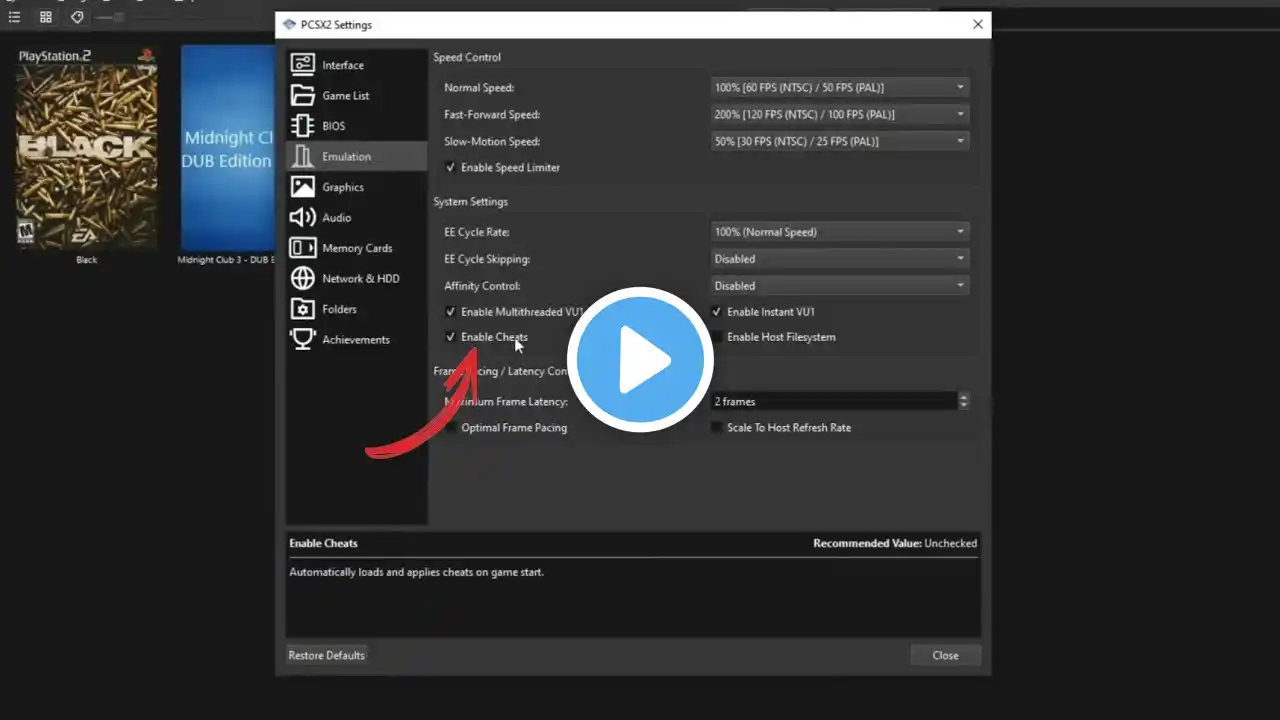
Task: Switch main window to game grid view
Action: pyautogui.click(x=46, y=17)
